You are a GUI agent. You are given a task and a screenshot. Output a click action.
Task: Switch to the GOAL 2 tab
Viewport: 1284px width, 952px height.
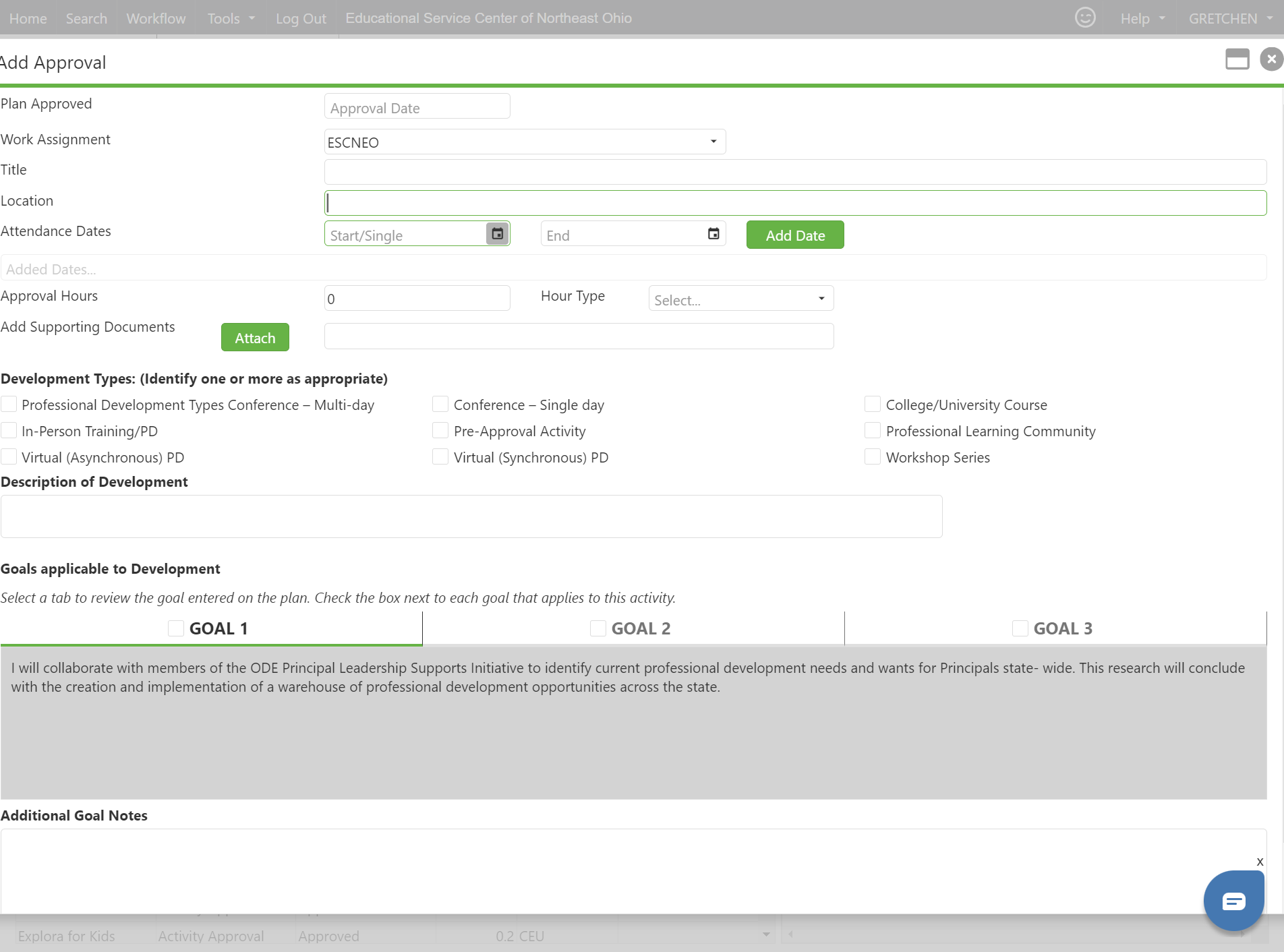(x=634, y=628)
